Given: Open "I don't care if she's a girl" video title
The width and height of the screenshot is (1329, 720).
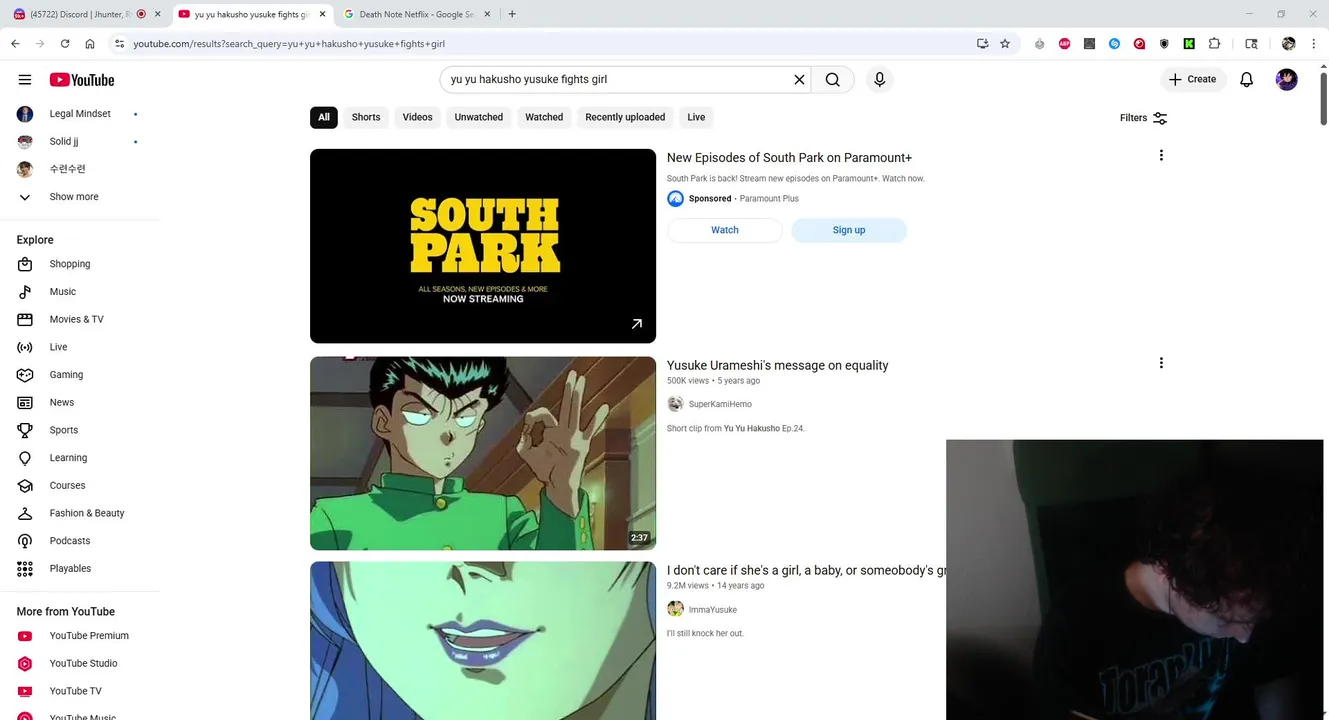Looking at the screenshot, I should coord(806,570).
